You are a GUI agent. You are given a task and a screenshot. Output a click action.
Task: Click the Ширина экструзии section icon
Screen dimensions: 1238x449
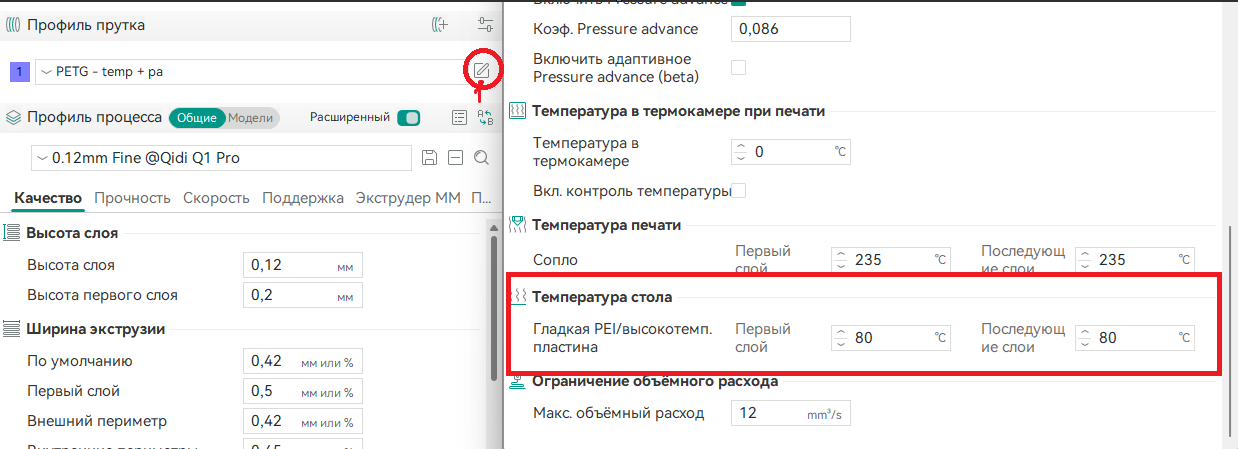[x=12, y=328]
